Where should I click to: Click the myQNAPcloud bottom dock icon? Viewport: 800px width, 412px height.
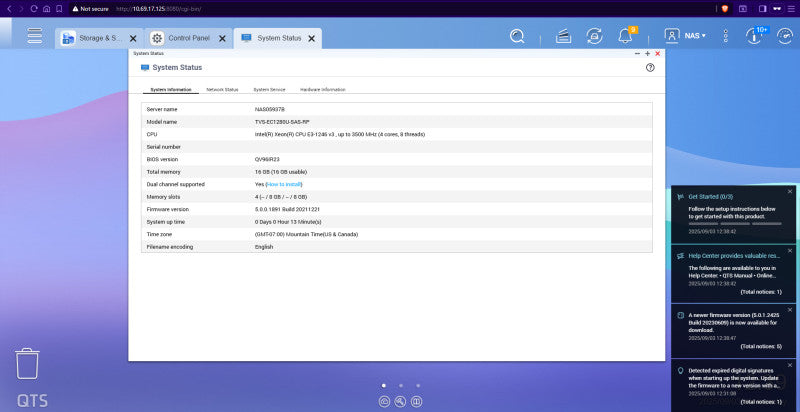click(x=384, y=402)
